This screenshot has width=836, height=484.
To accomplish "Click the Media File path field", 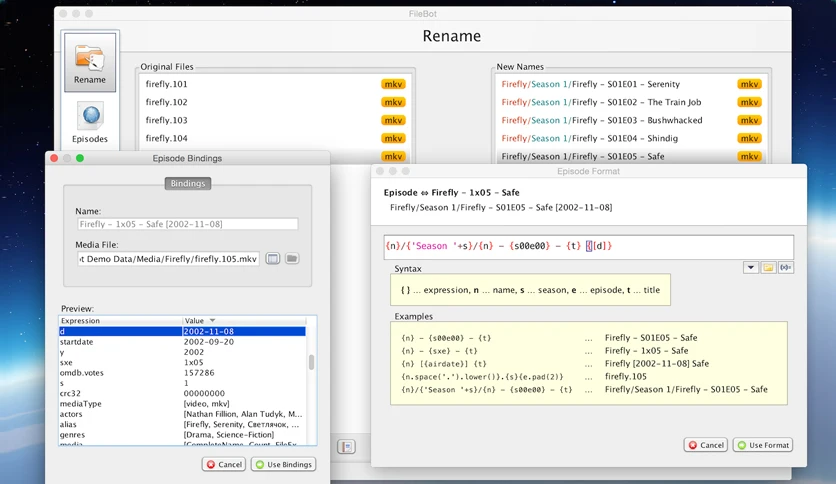I will click(x=168, y=259).
